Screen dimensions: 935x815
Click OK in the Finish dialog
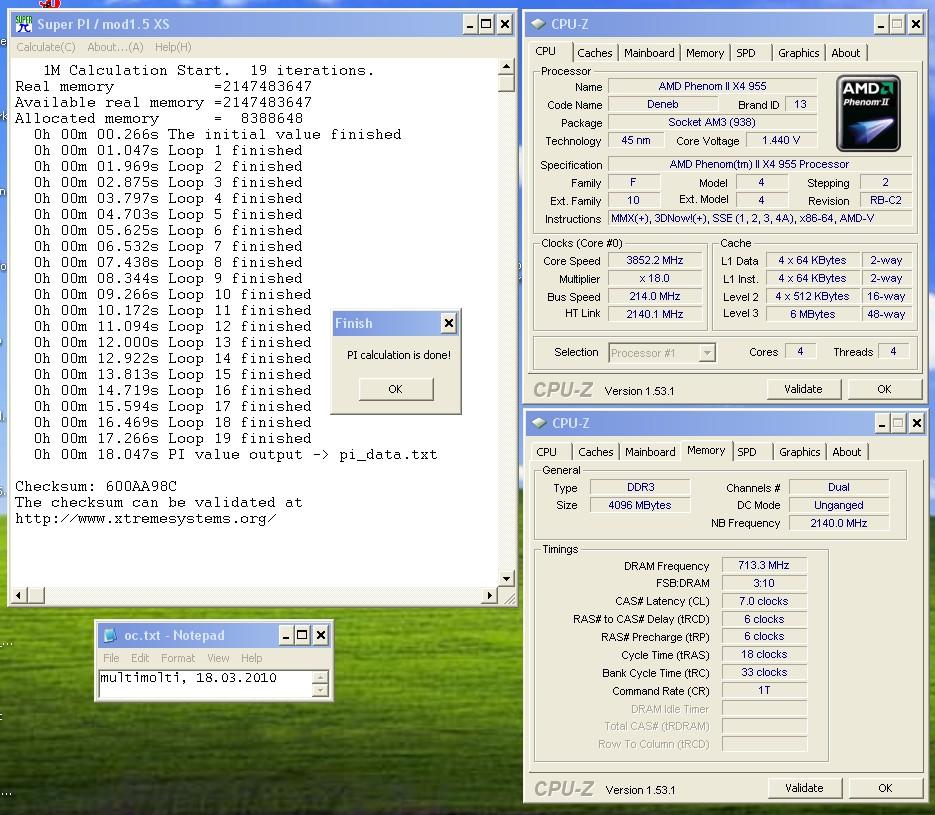(395, 389)
